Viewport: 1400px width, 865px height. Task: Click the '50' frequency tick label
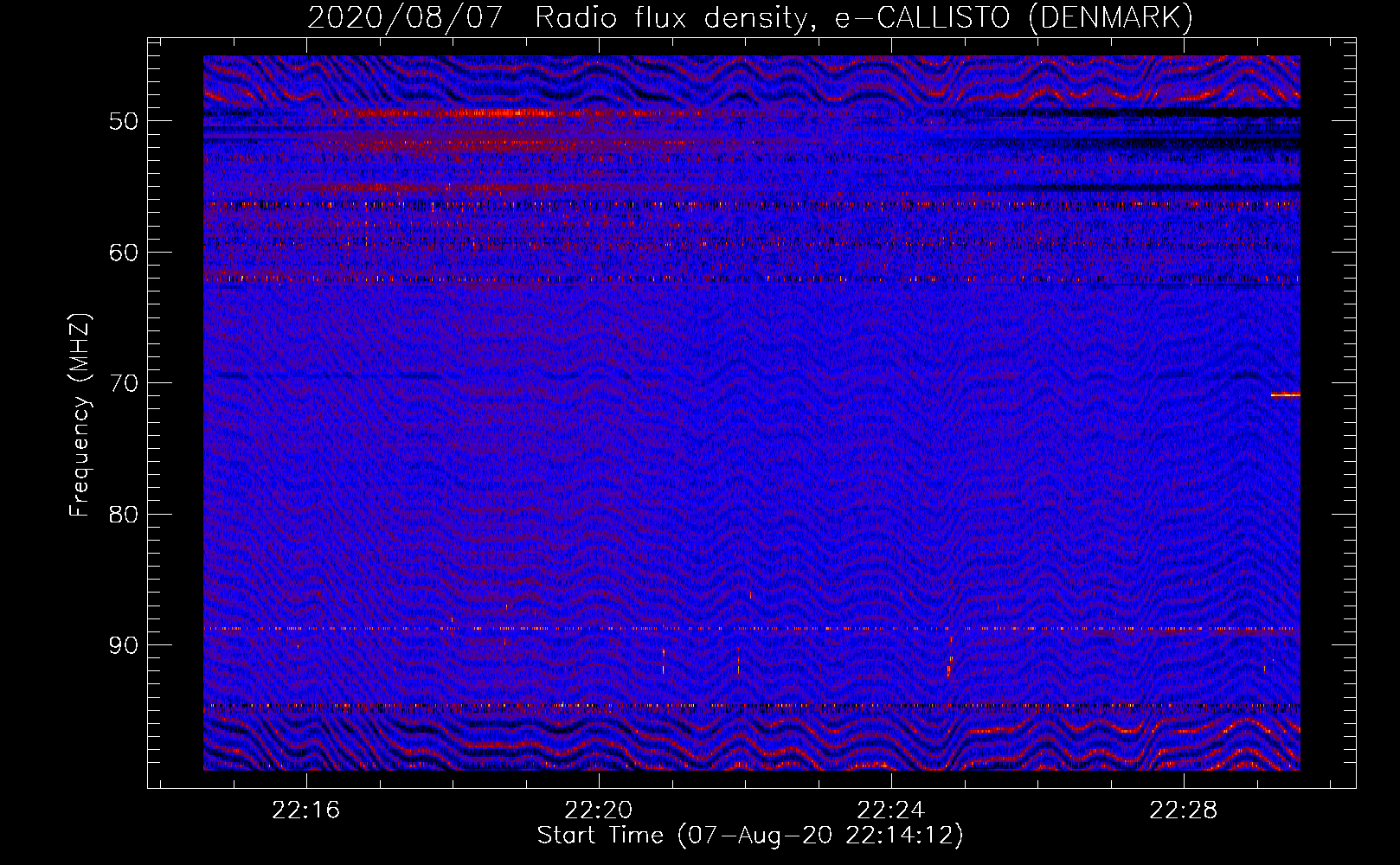click(123, 121)
